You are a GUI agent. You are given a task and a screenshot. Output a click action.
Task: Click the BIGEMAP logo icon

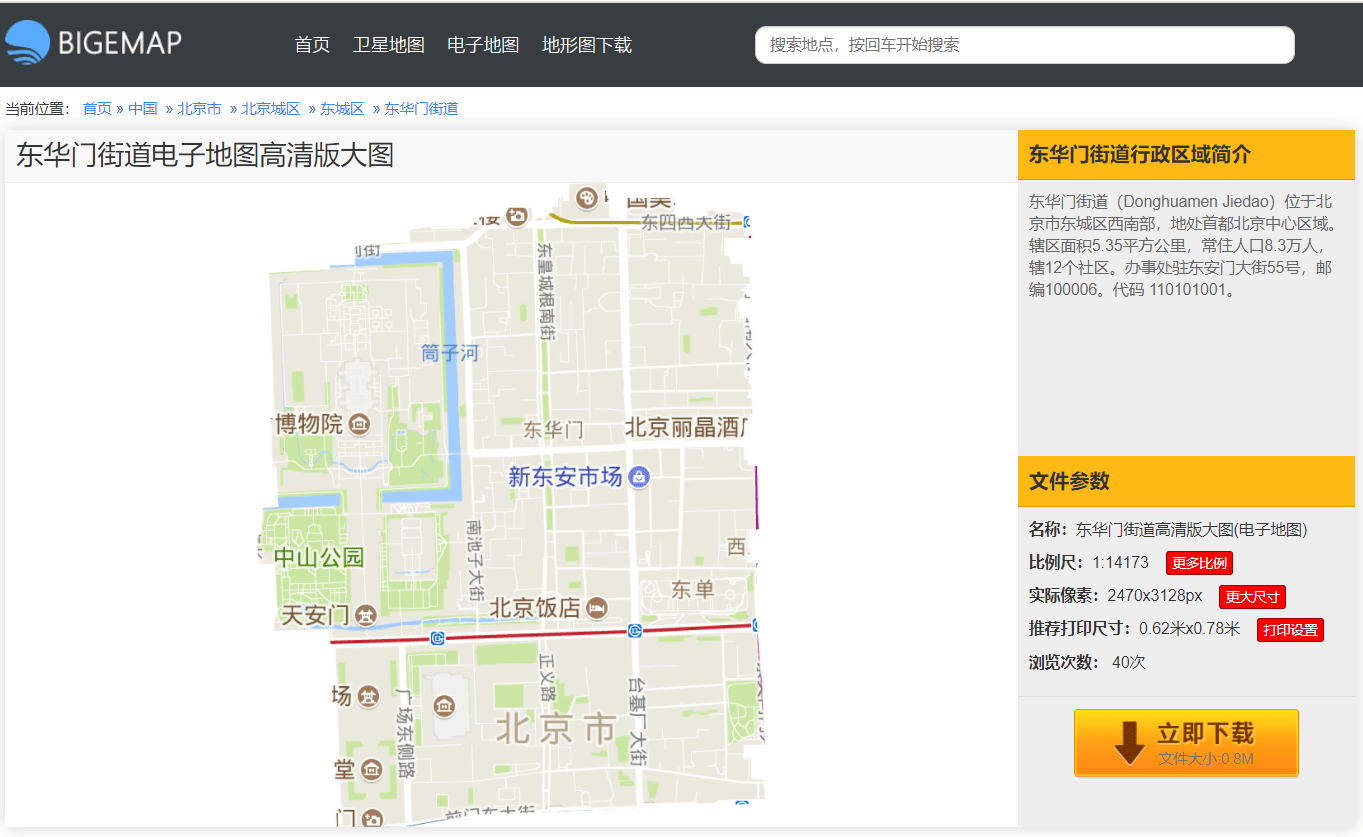[27, 43]
